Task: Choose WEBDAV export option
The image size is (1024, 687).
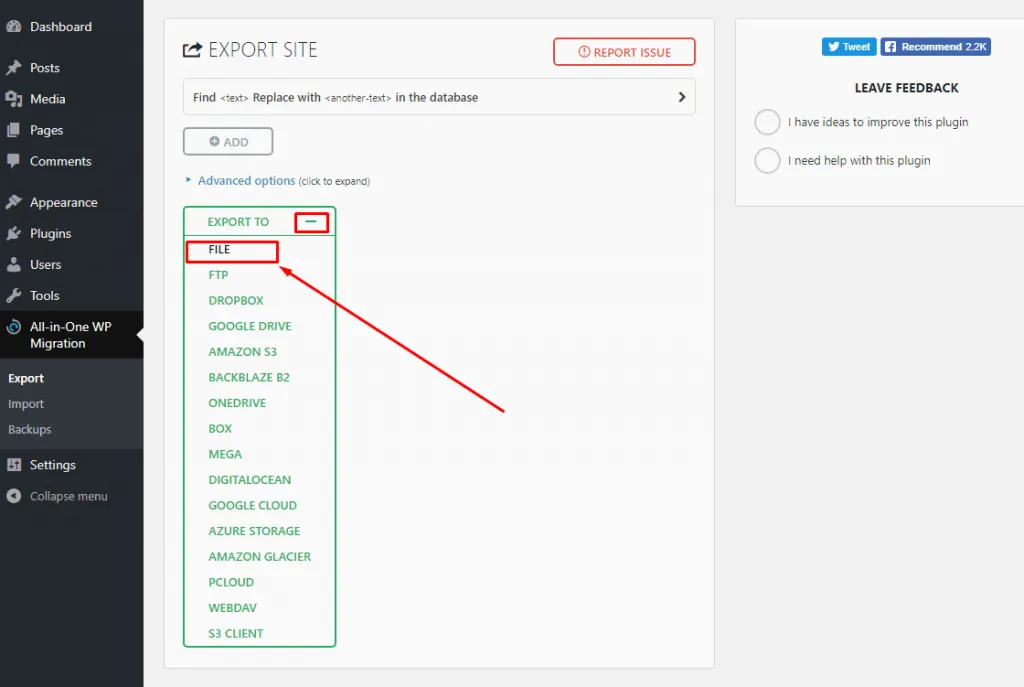Action: point(232,607)
